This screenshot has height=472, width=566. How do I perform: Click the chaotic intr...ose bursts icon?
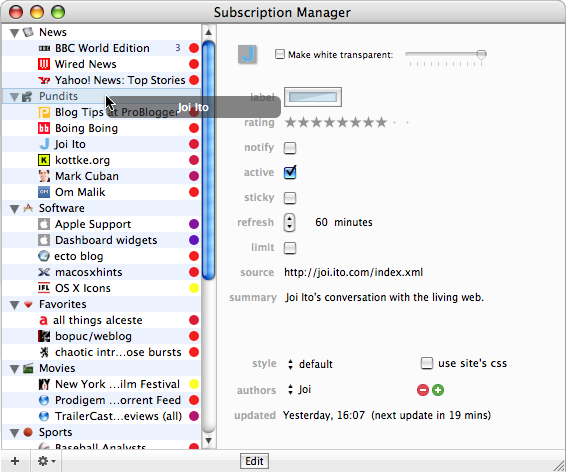[x=44, y=352]
